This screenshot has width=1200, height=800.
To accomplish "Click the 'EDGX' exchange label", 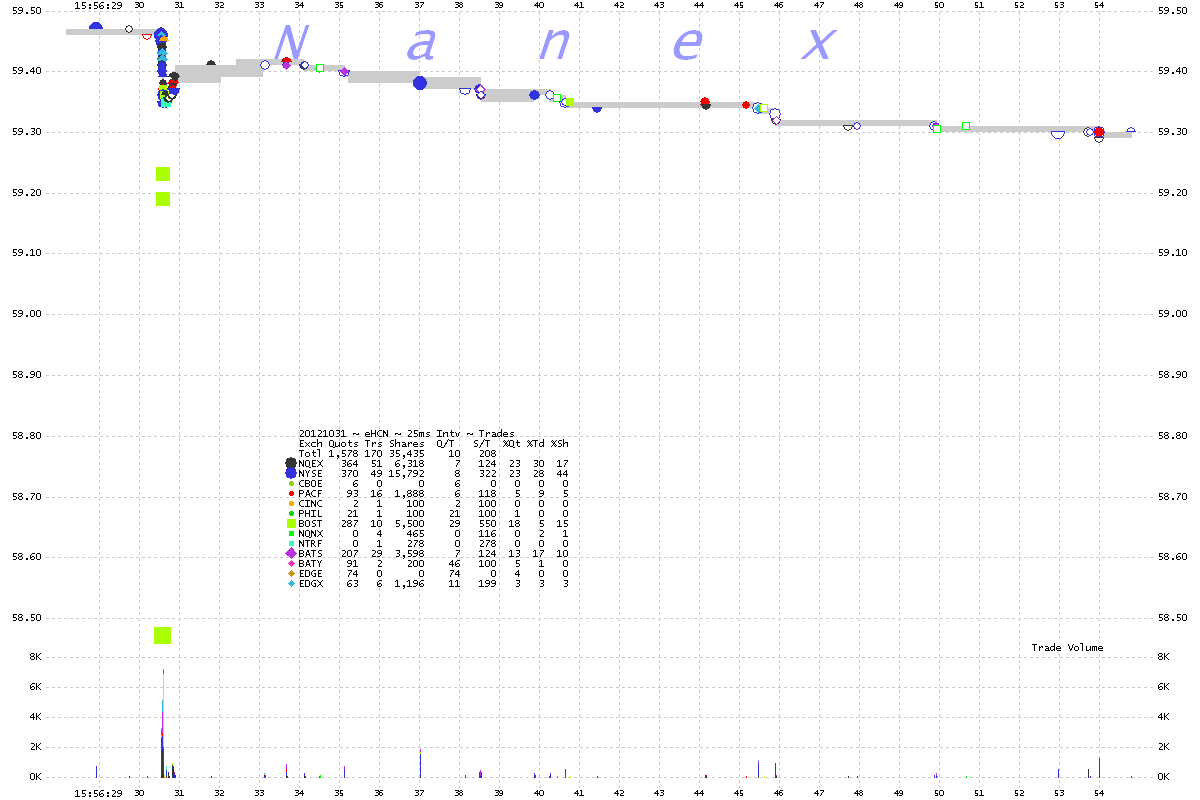I will [311, 583].
